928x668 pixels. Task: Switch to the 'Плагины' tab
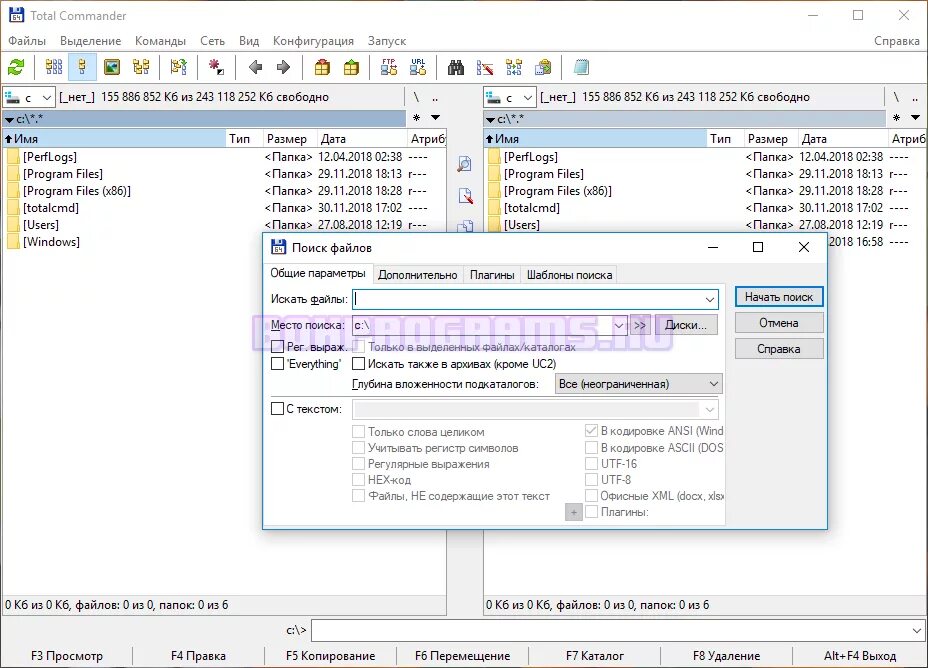492,275
